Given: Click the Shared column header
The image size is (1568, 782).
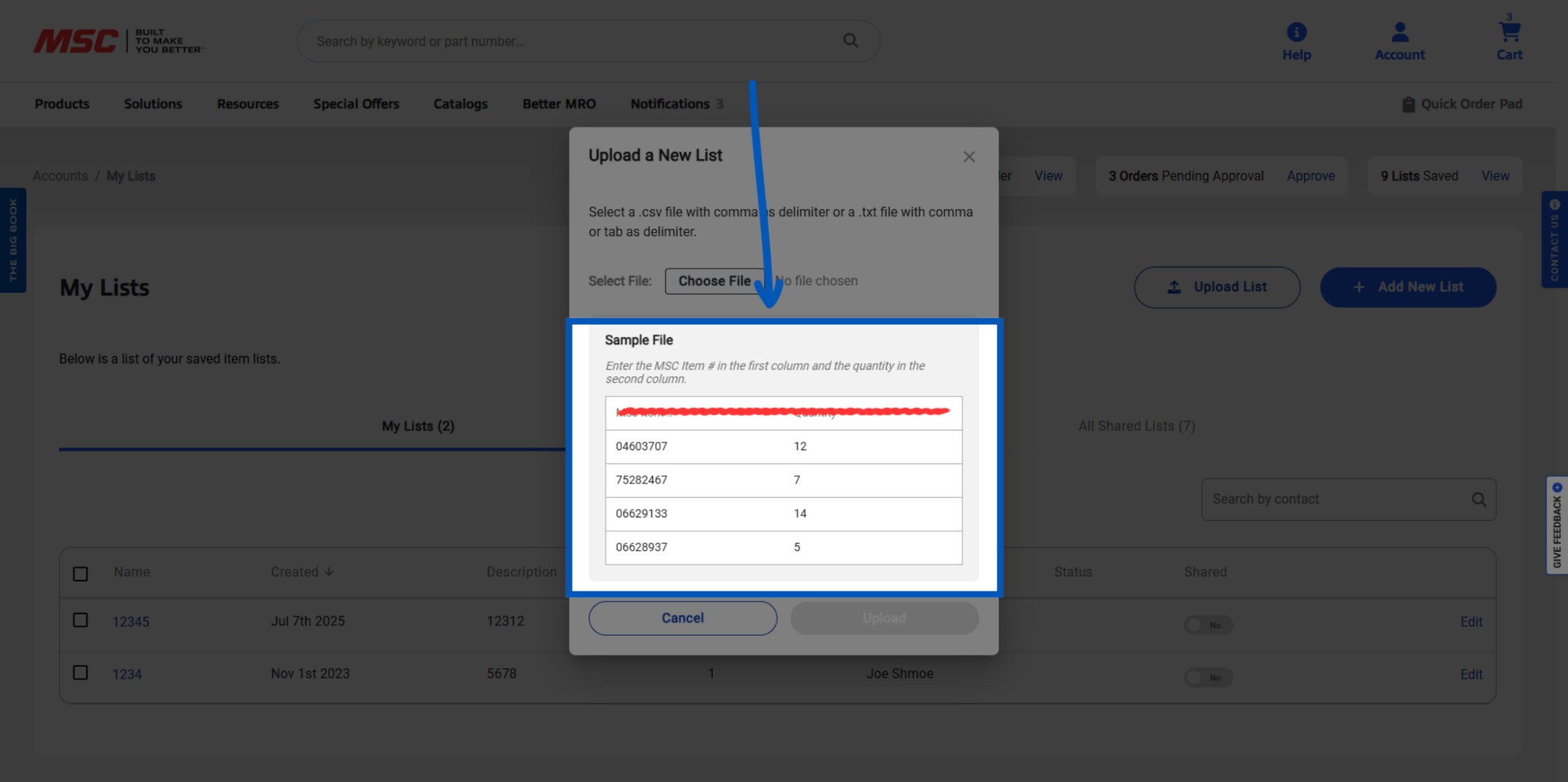Looking at the screenshot, I should click(1205, 572).
